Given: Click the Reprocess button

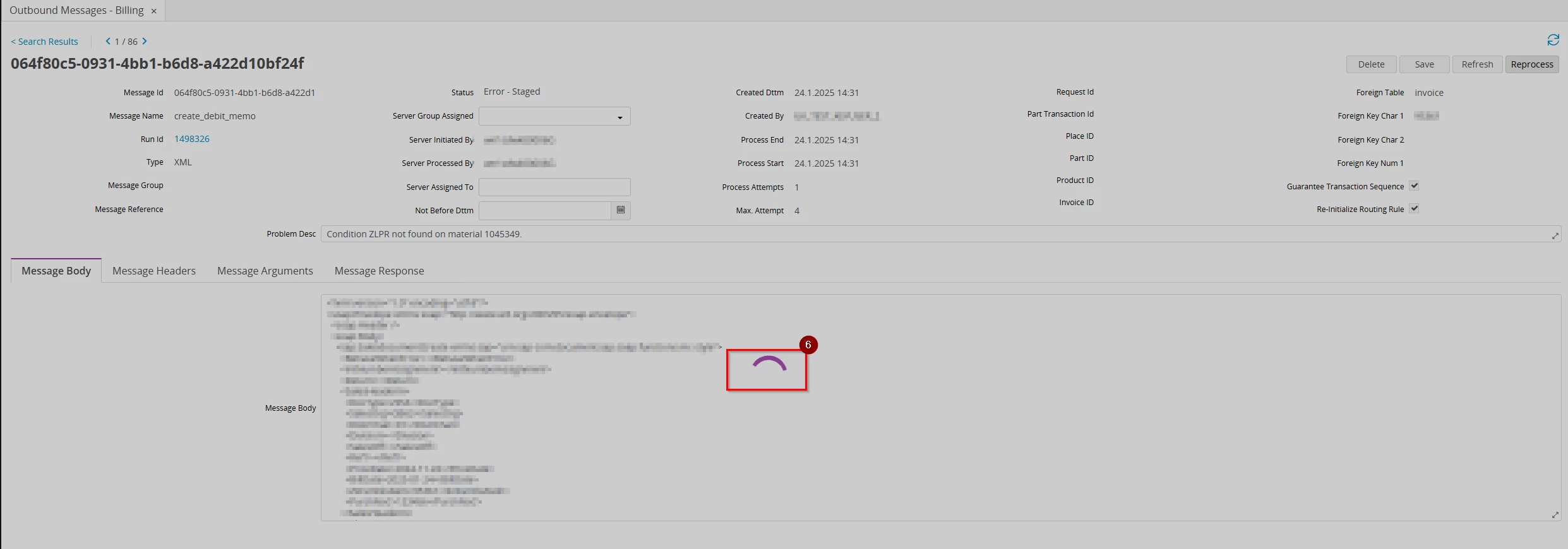Looking at the screenshot, I should [x=1532, y=64].
